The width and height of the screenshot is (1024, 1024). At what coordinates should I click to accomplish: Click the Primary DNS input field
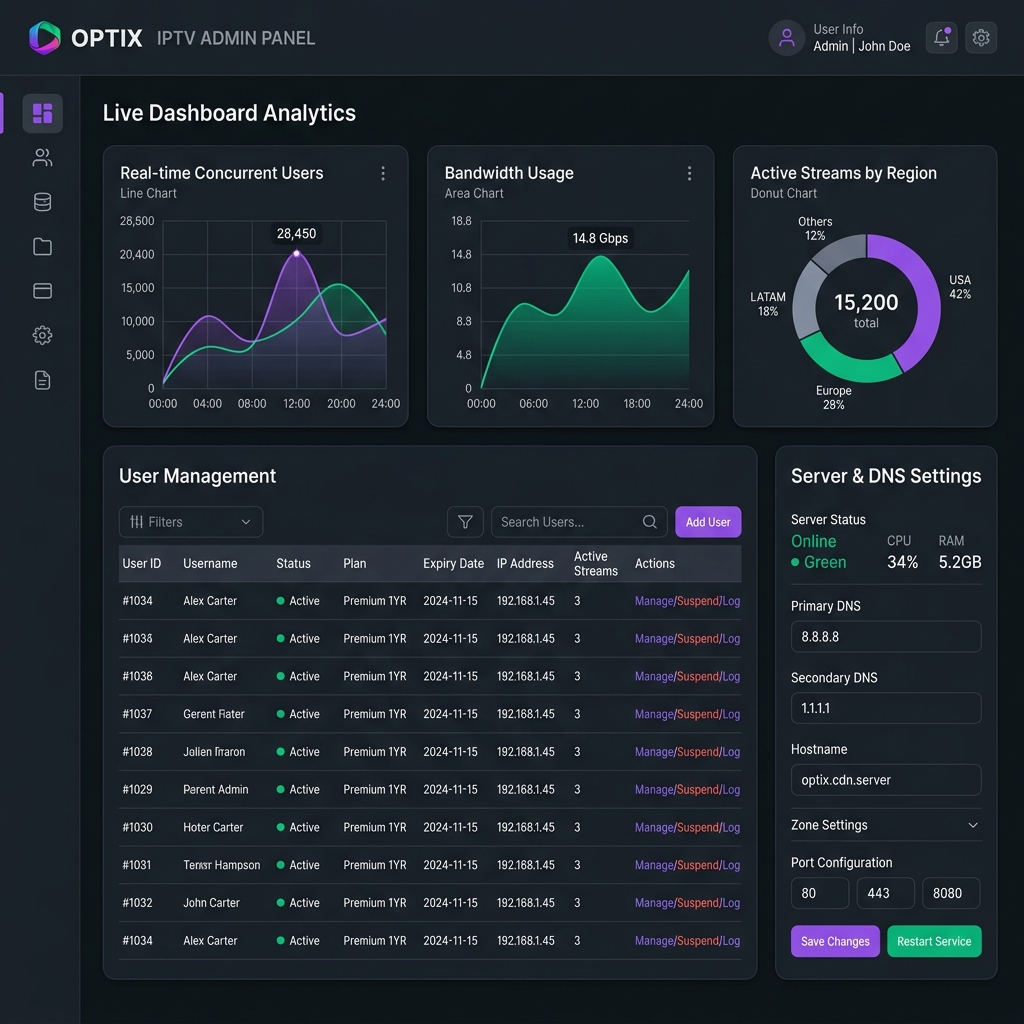[x=886, y=636]
